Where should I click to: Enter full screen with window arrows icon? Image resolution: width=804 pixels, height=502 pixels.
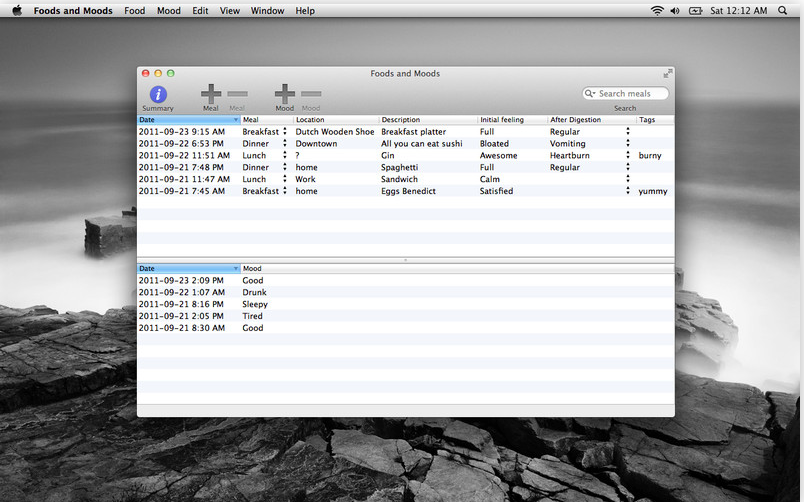[668, 74]
